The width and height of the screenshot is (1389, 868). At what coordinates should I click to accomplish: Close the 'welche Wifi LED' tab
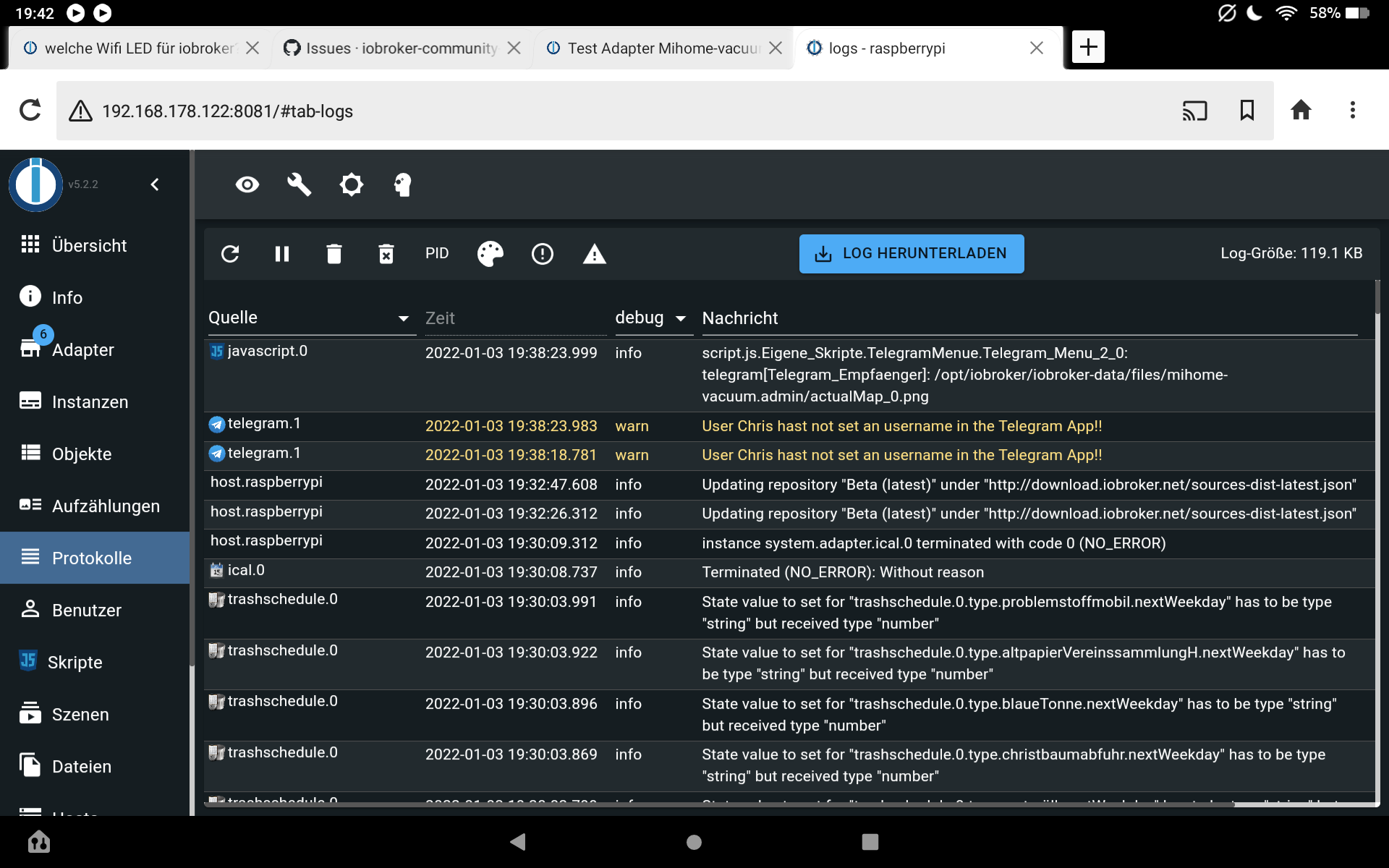pos(252,48)
